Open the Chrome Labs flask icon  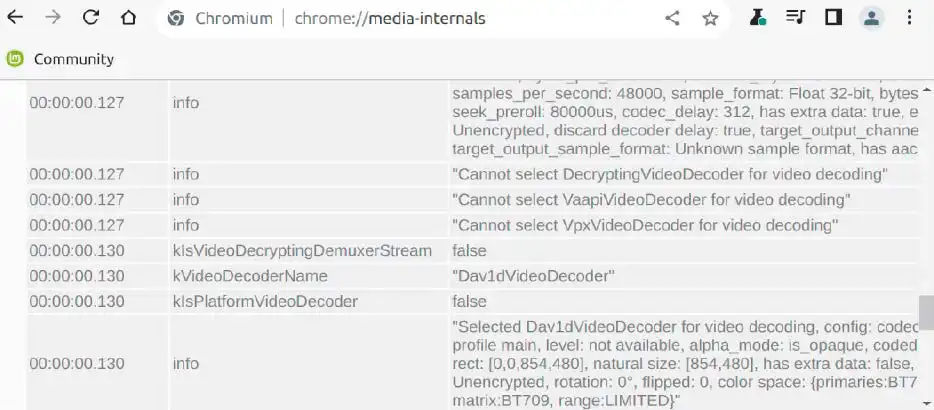pyautogui.click(x=758, y=18)
